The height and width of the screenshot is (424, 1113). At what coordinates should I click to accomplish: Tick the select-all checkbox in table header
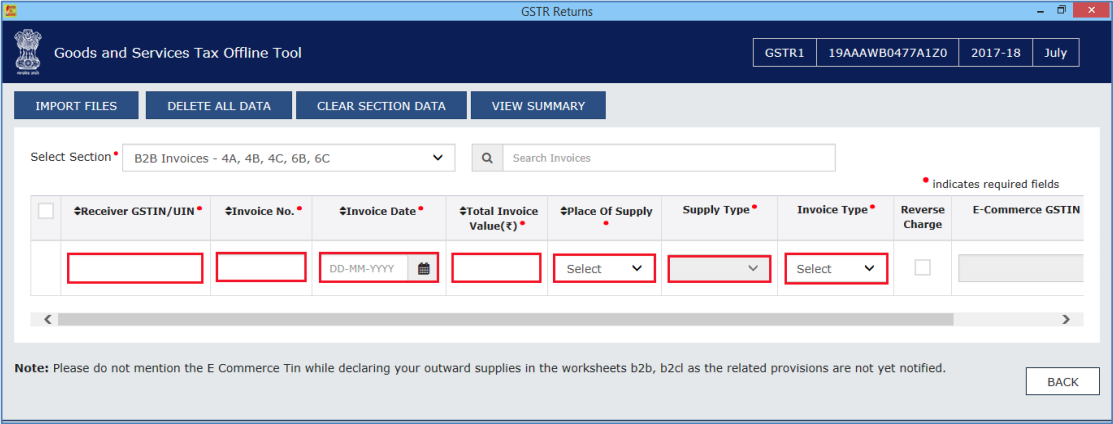pyautogui.click(x=45, y=211)
